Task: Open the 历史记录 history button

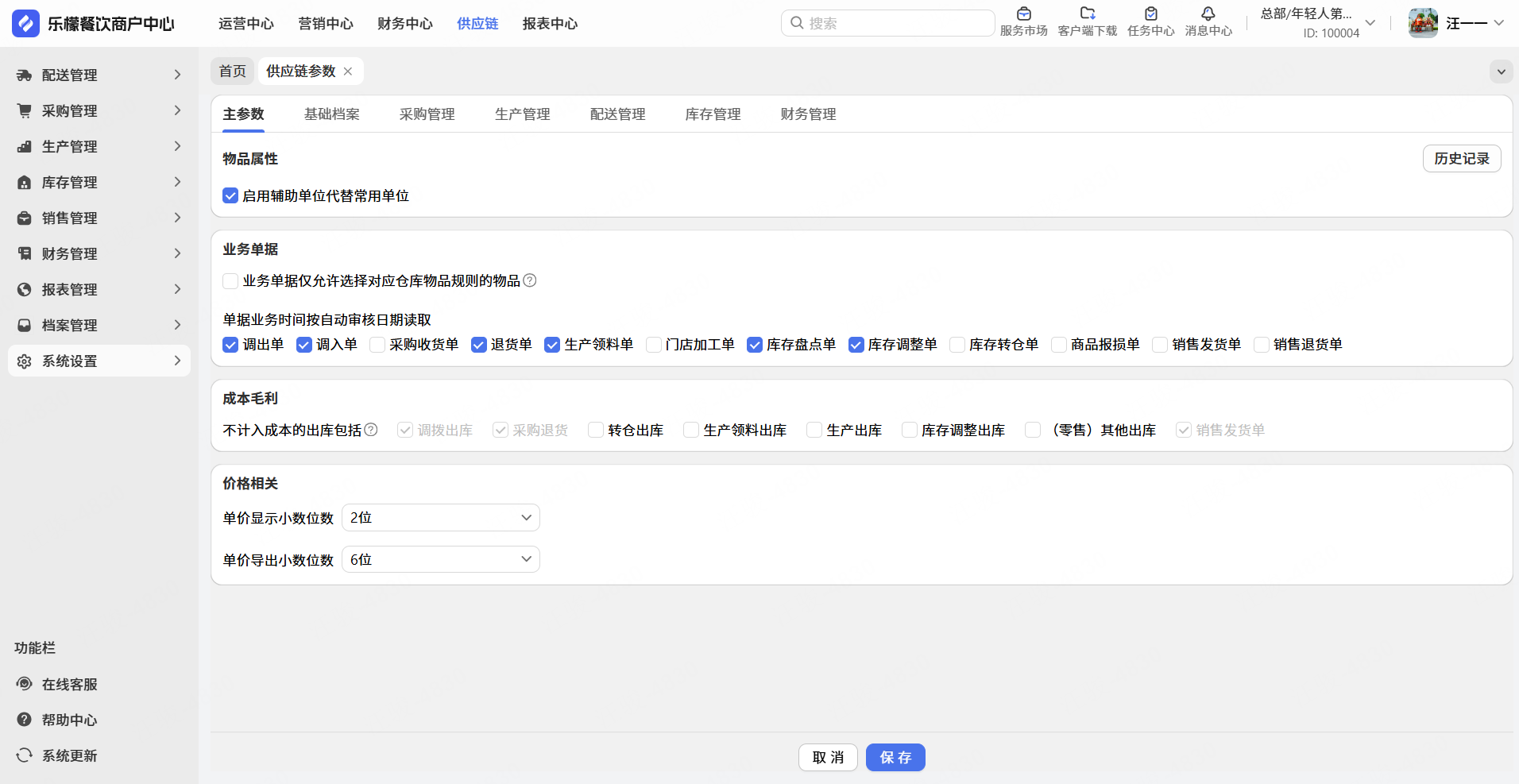Action: tap(1461, 159)
